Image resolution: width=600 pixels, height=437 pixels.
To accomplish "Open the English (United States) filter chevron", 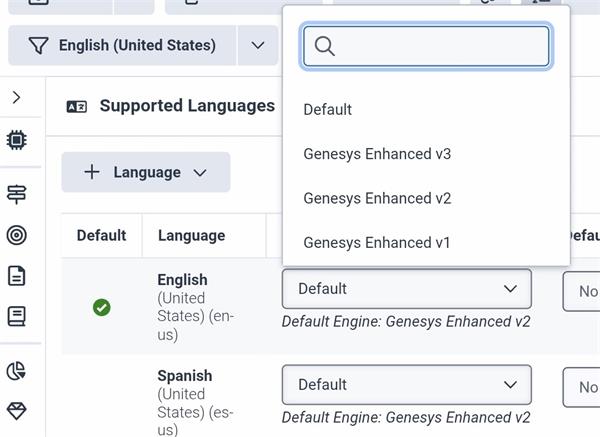I will [x=258, y=45].
